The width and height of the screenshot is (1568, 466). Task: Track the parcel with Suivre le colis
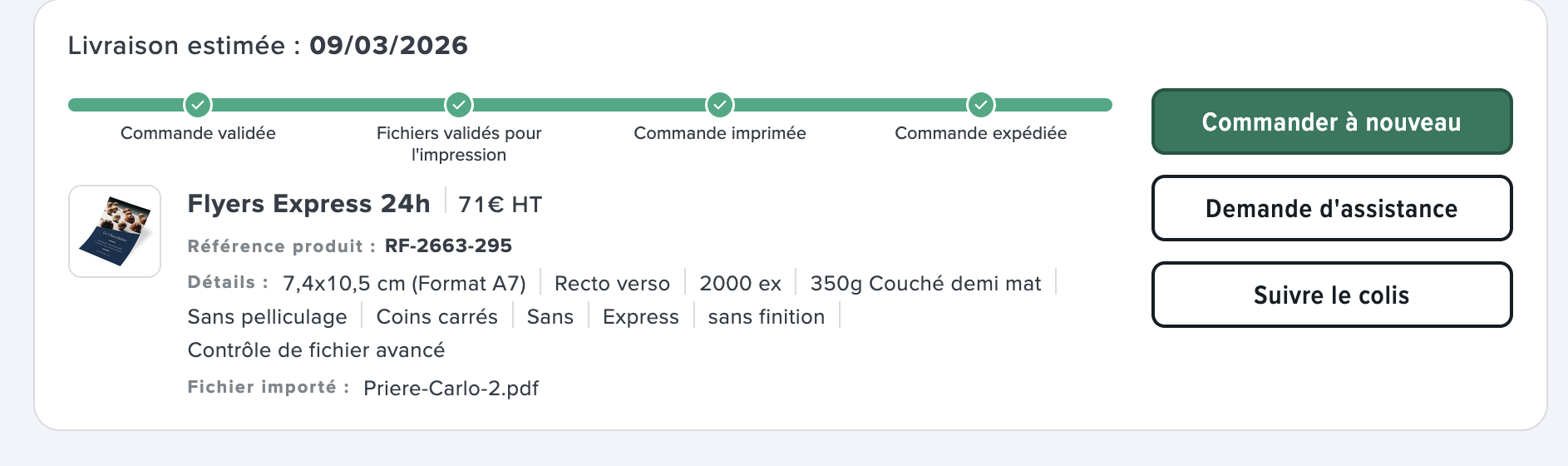1331,295
